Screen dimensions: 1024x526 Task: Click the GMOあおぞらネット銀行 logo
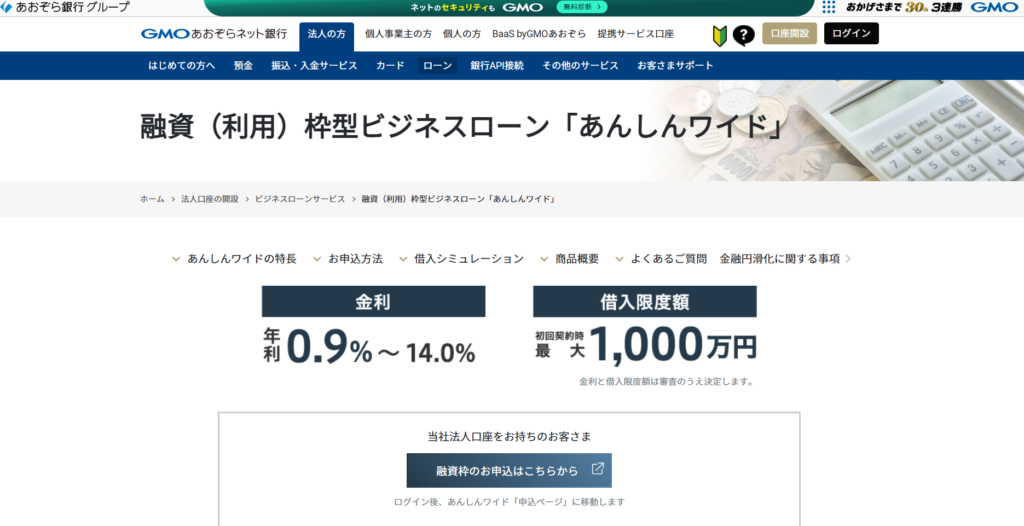coord(214,34)
